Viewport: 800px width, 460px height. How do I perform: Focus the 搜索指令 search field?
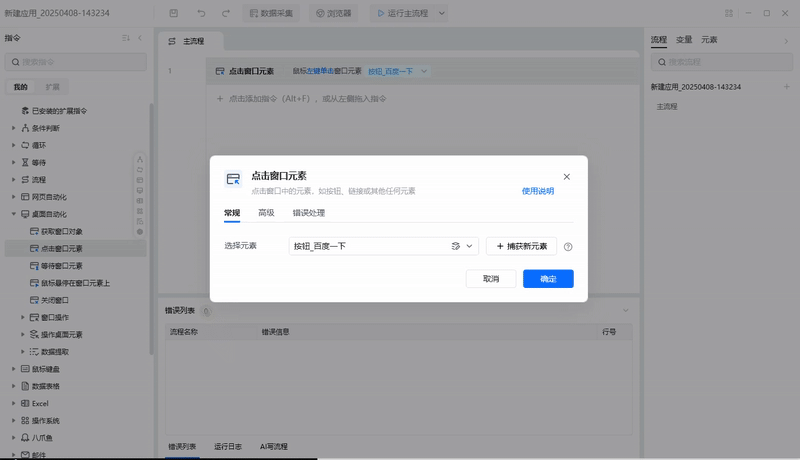tap(76, 62)
